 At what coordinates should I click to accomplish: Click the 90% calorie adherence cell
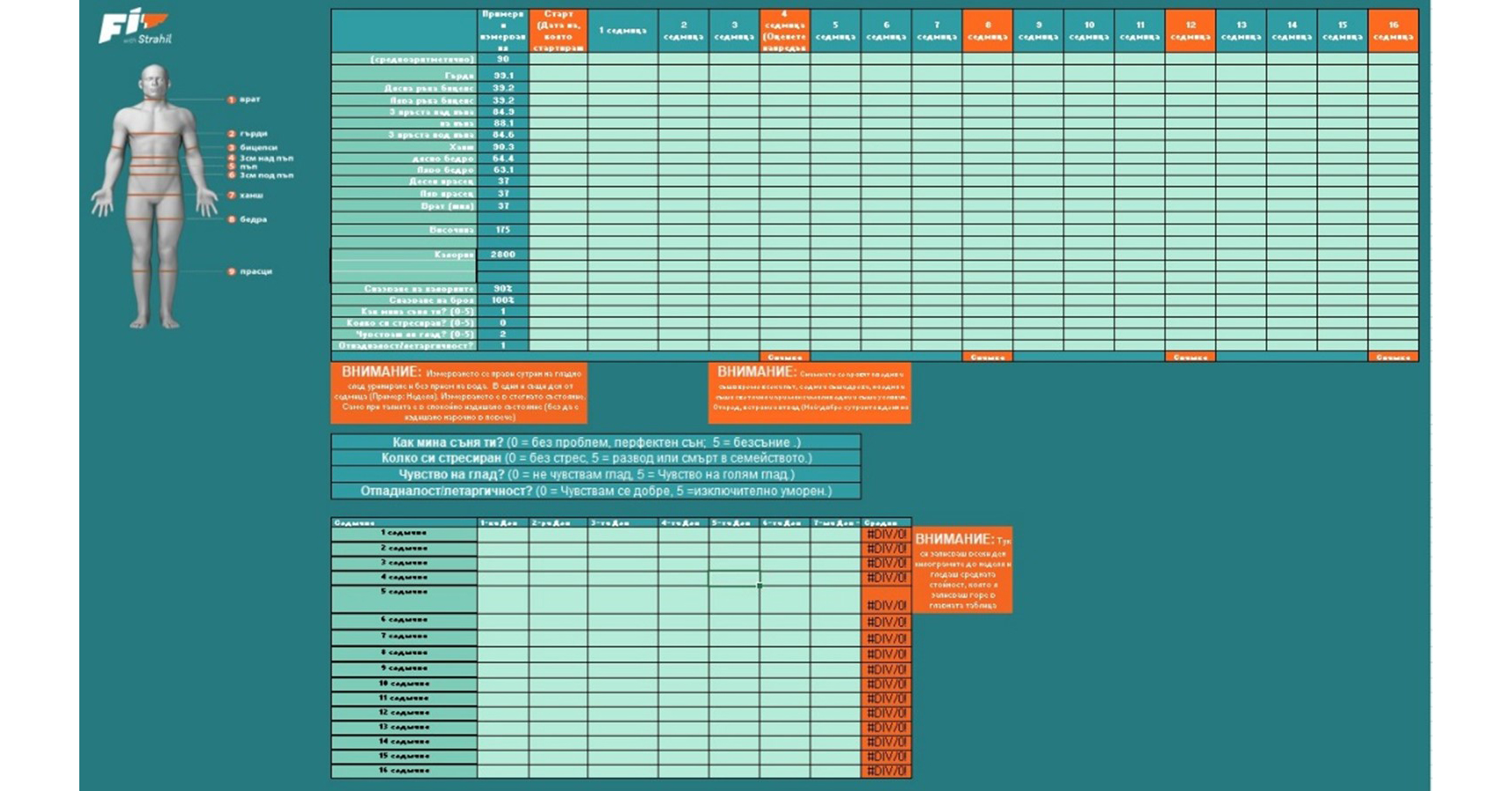[x=503, y=289]
